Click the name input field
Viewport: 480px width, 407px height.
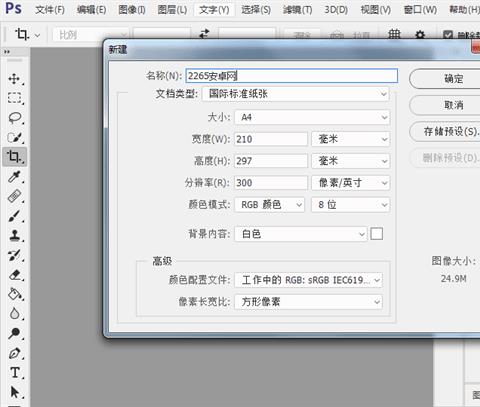(x=292, y=76)
